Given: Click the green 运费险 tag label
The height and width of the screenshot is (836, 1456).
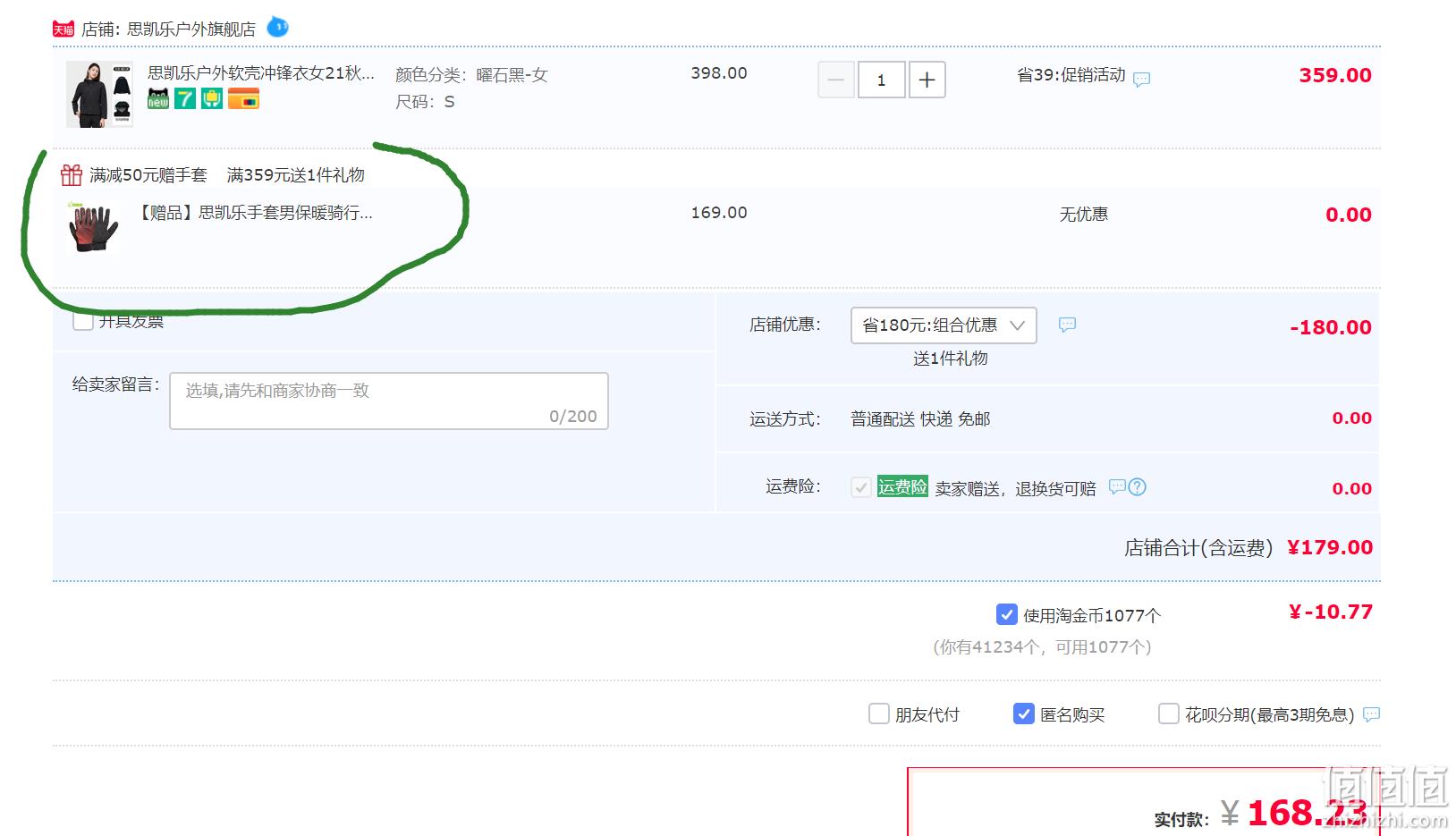Looking at the screenshot, I should pyautogui.click(x=902, y=486).
